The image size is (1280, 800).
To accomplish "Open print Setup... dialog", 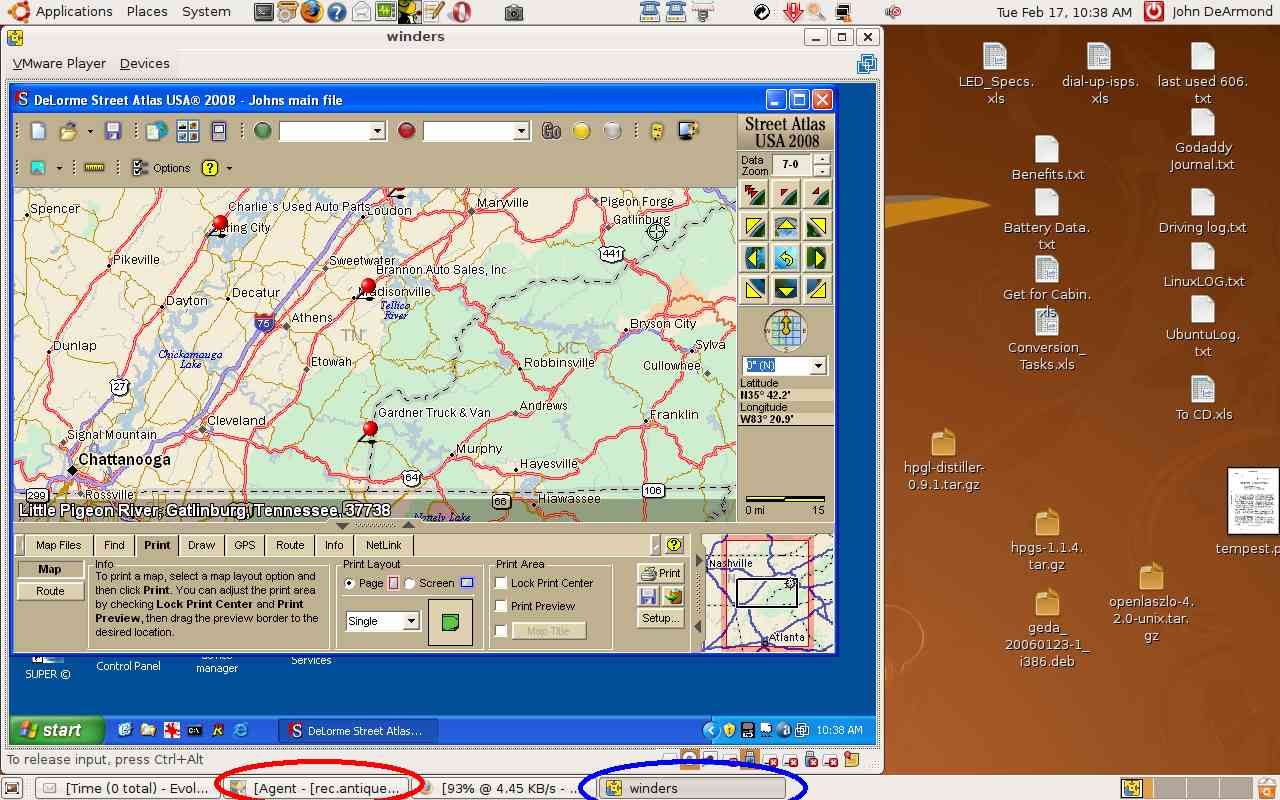I will pos(660,618).
